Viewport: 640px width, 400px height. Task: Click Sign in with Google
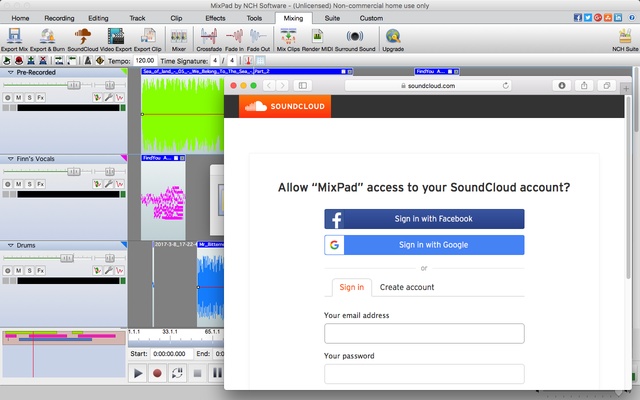[x=424, y=245]
